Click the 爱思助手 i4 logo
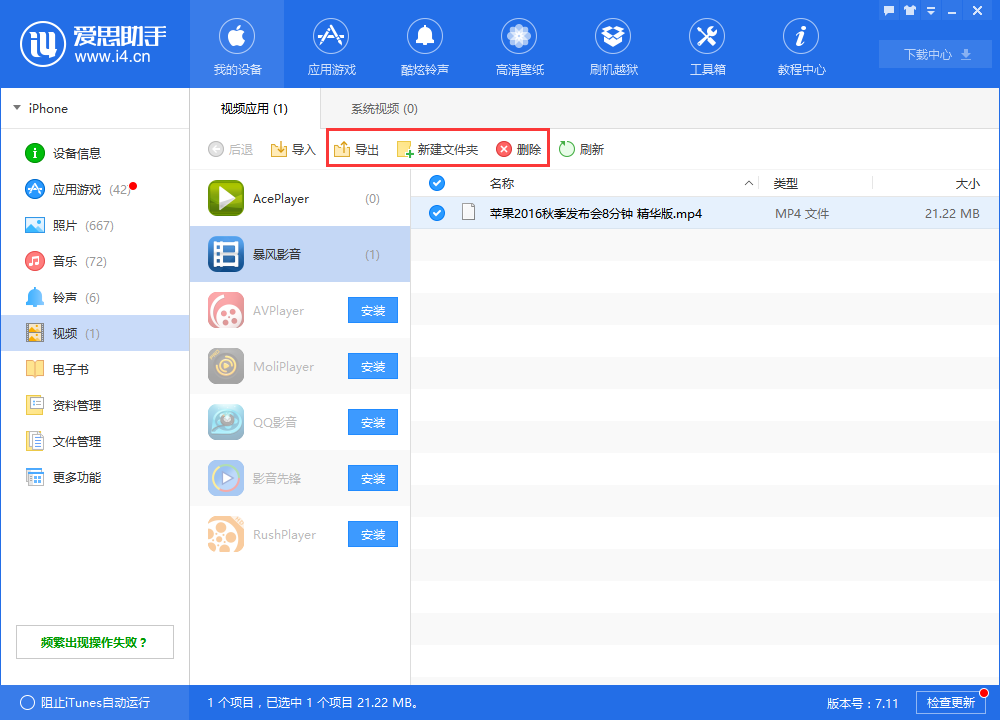This screenshot has height=720, width=1000. [94, 43]
